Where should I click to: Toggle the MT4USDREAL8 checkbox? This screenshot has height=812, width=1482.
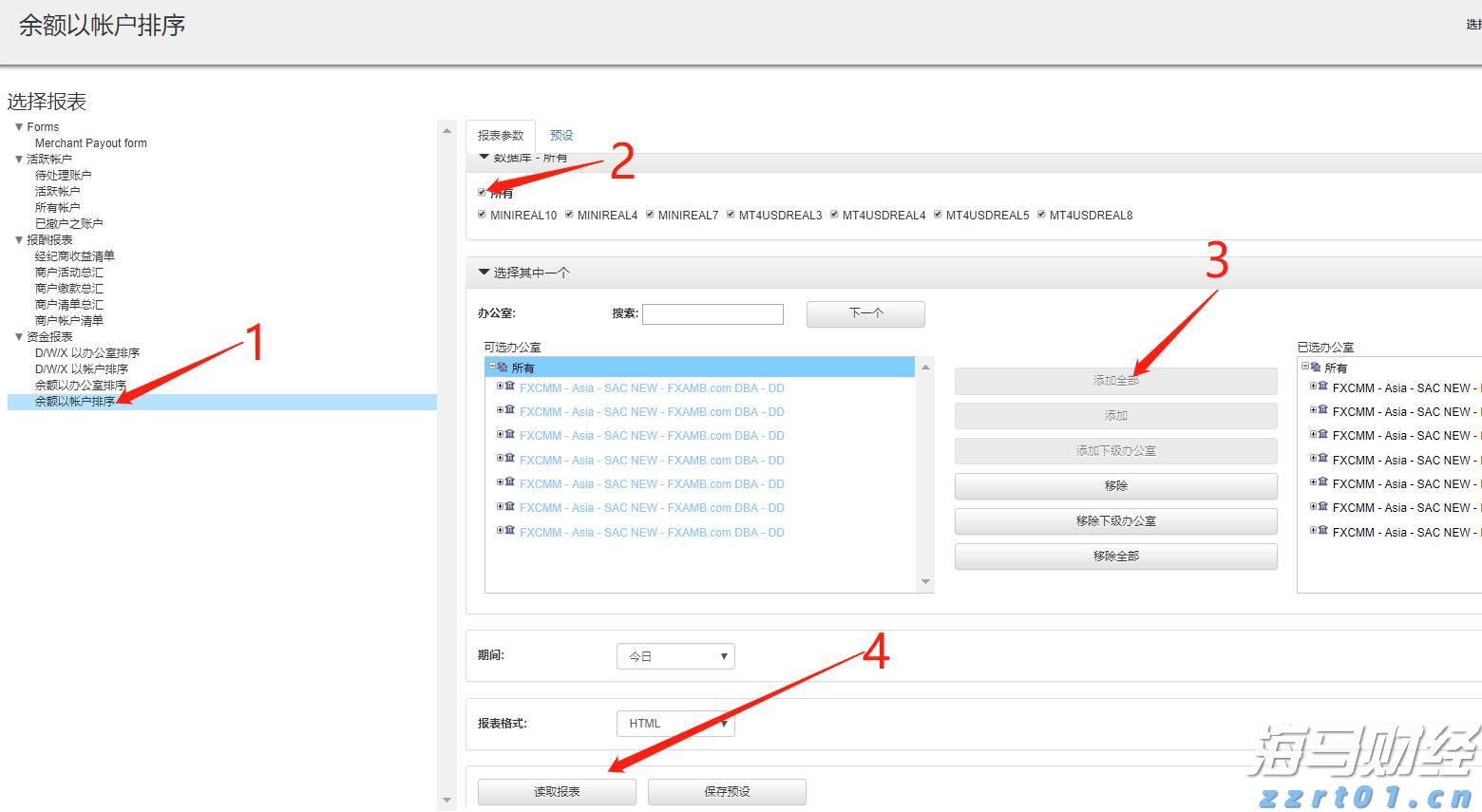coord(1041,215)
